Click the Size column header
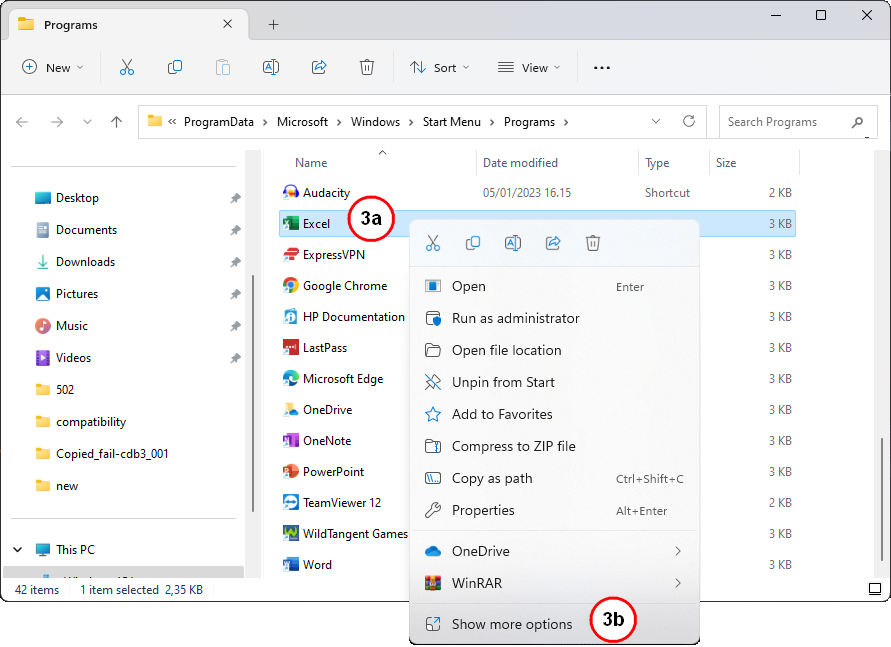Viewport: 891px width, 647px height. coord(726,163)
